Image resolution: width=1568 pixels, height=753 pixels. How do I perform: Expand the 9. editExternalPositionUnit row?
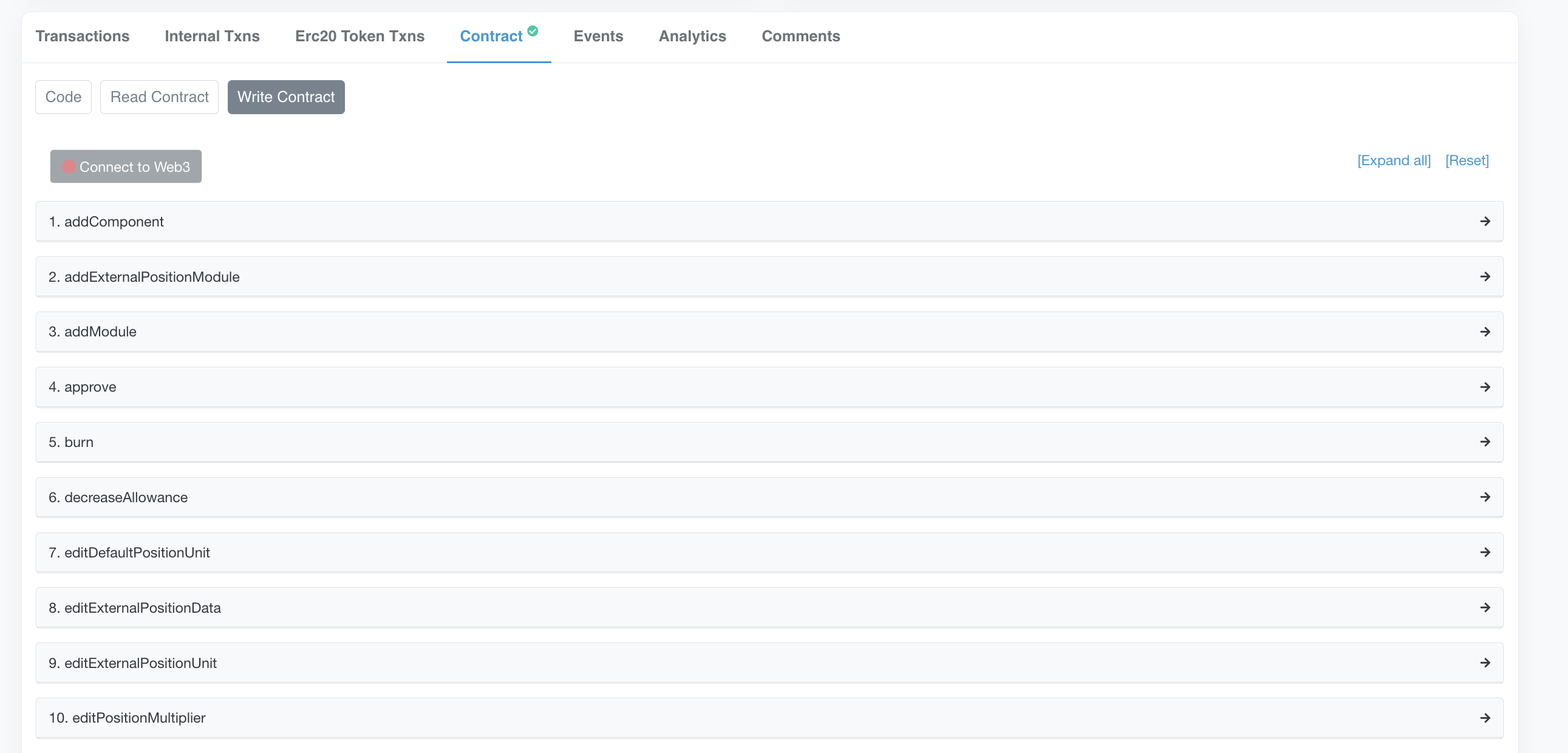[x=769, y=663]
